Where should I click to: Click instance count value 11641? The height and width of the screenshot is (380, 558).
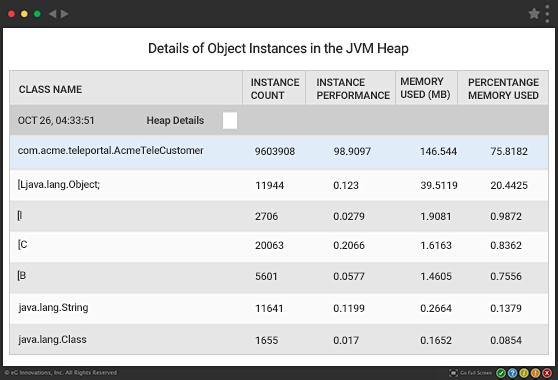coord(269,308)
